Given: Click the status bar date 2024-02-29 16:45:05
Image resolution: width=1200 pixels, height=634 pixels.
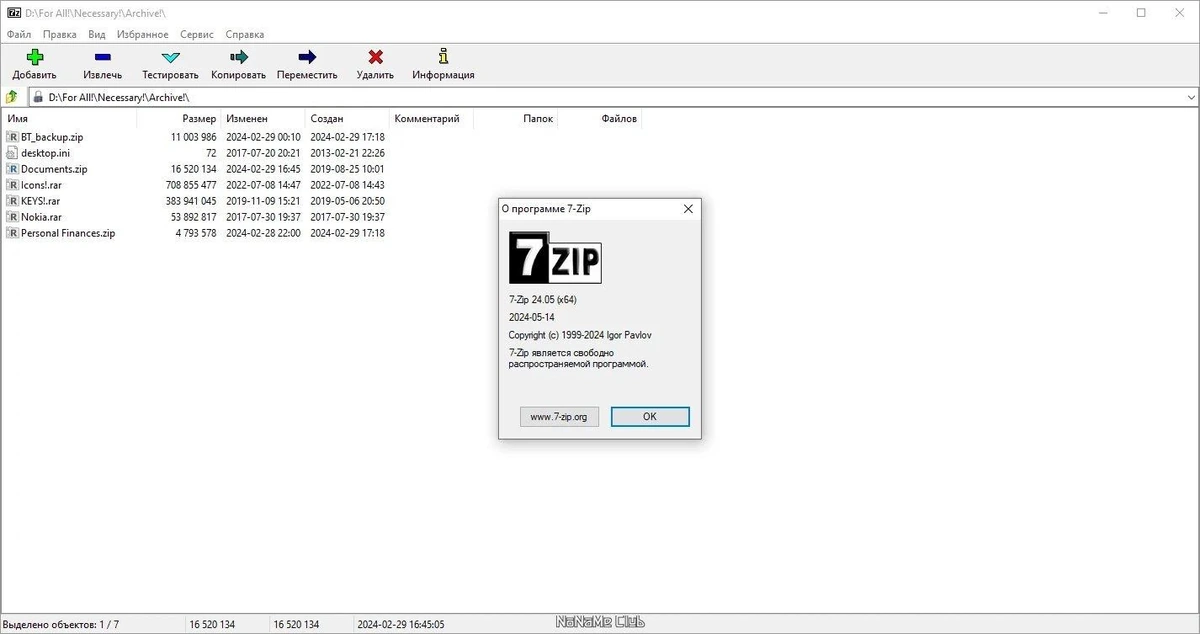Looking at the screenshot, I should (x=401, y=624).
